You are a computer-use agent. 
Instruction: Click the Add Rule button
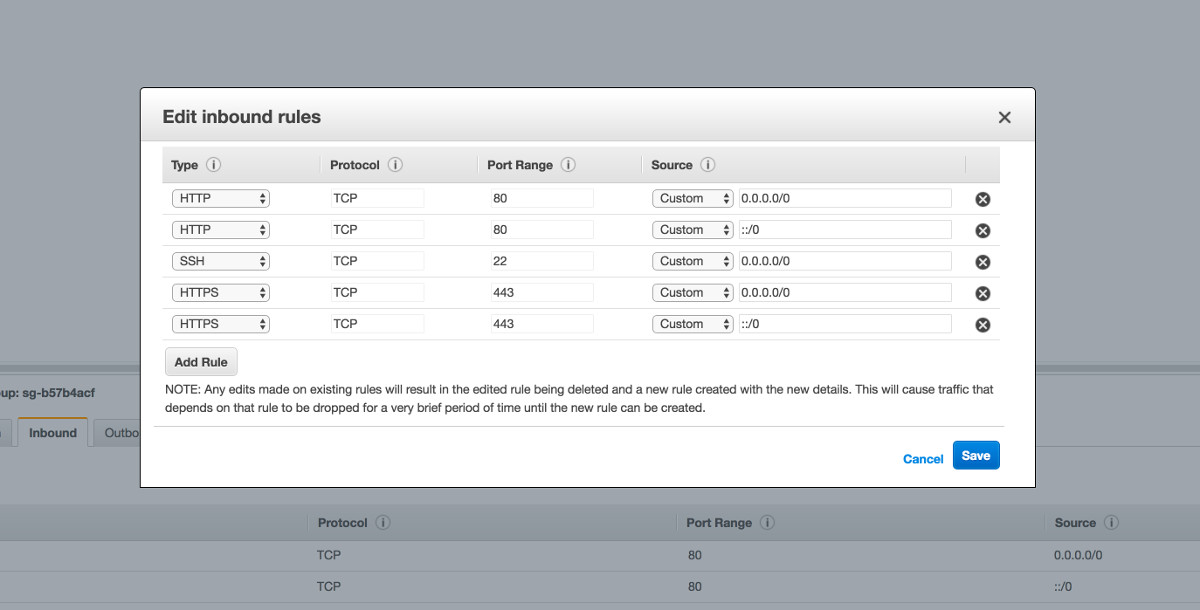(x=200, y=361)
